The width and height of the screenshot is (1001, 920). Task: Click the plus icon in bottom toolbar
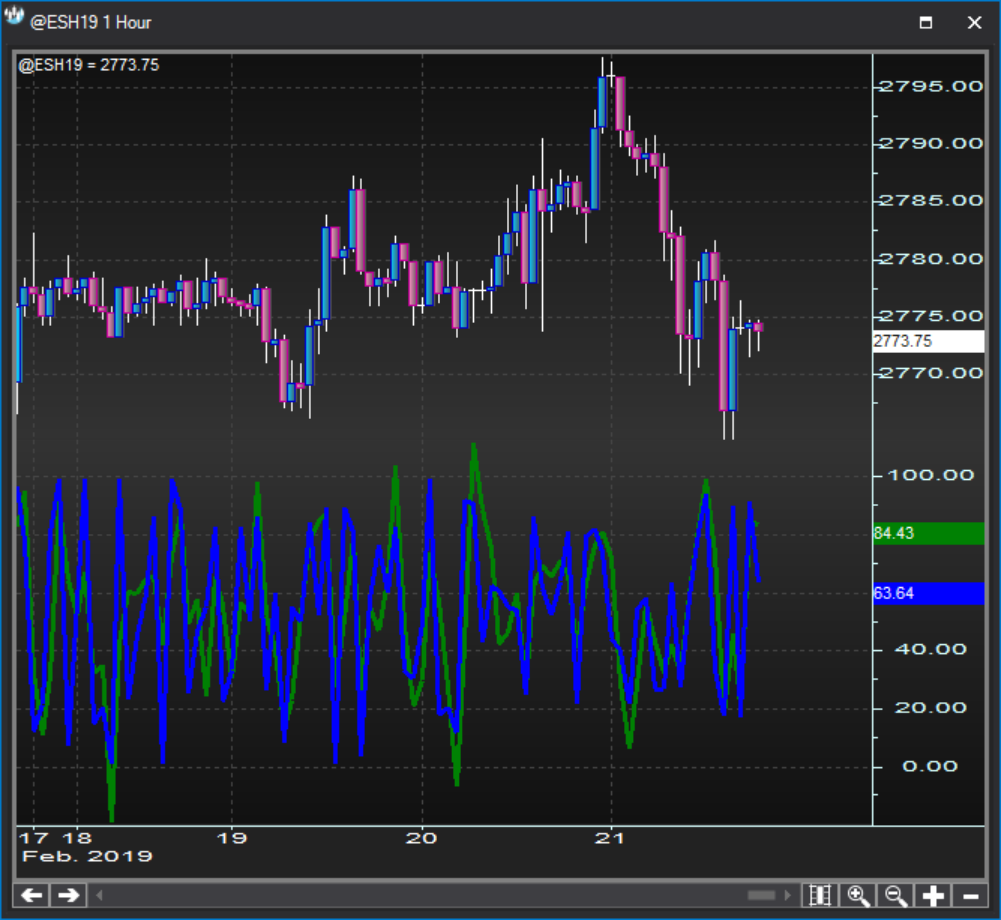pos(933,895)
